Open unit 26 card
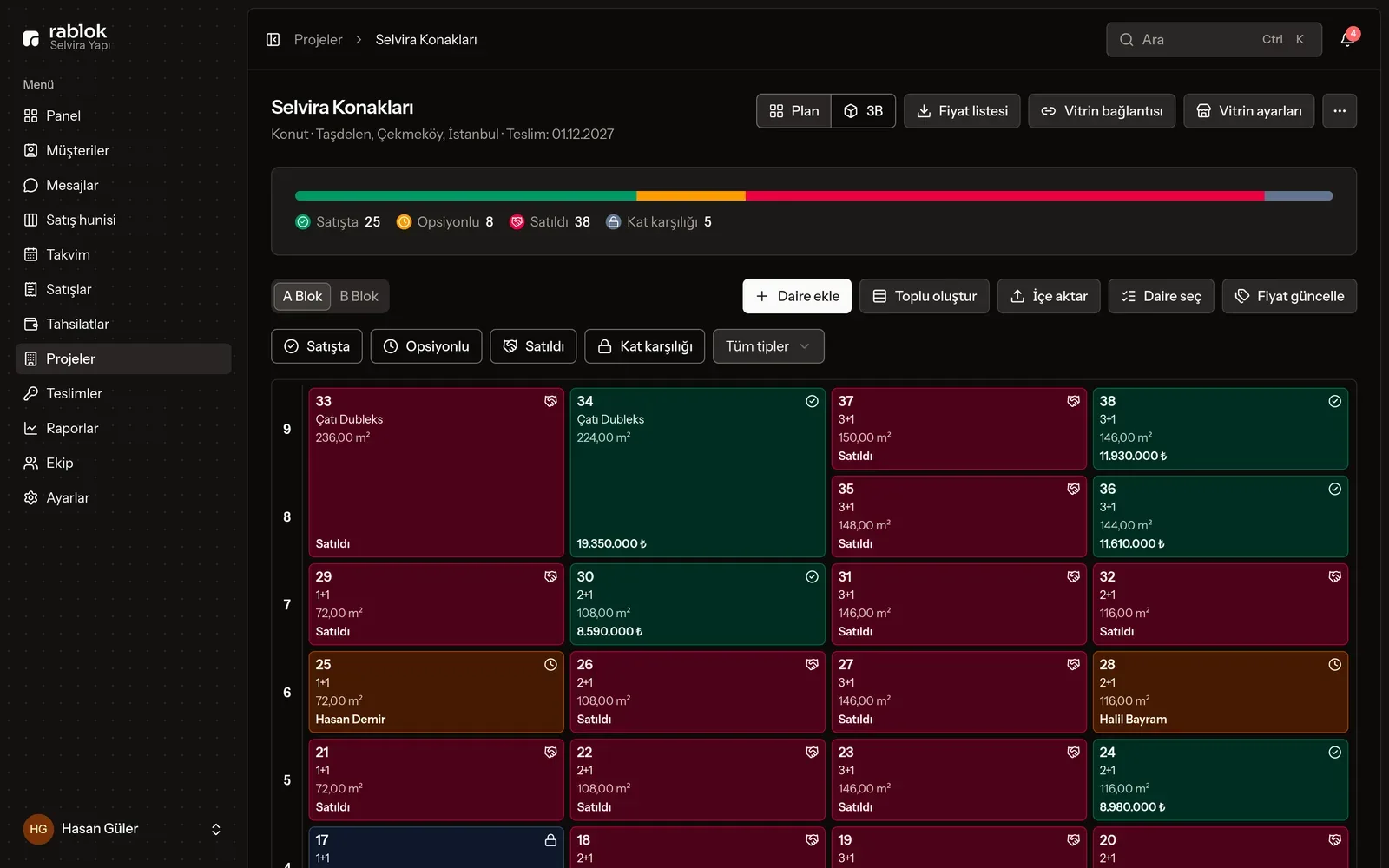This screenshot has height=868, width=1389. pyautogui.click(x=697, y=692)
